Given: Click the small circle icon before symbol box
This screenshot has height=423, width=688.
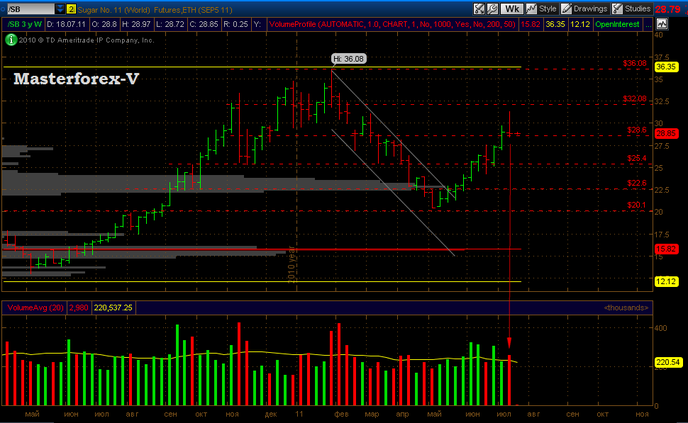Looking at the screenshot, I should [x=4, y=8].
